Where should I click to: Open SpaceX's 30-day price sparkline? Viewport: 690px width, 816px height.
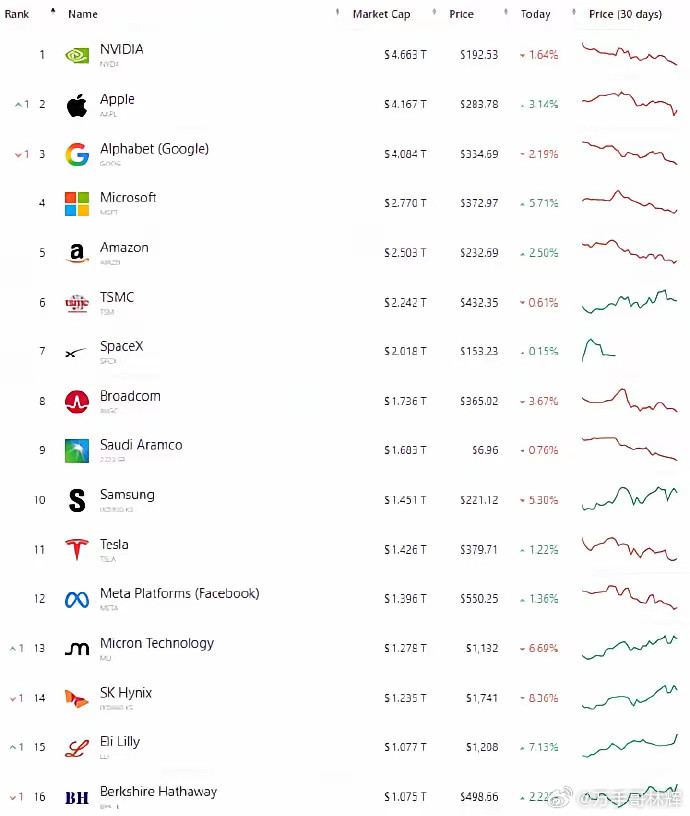click(599, 350)
